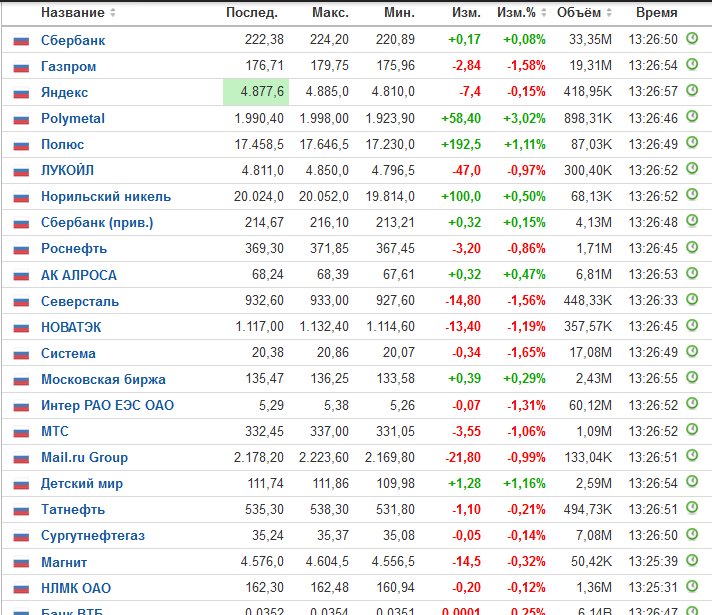Click the clock icon in the Яндекс row
Viewport: 712px width, 615px height.
(x=692, y=90)
